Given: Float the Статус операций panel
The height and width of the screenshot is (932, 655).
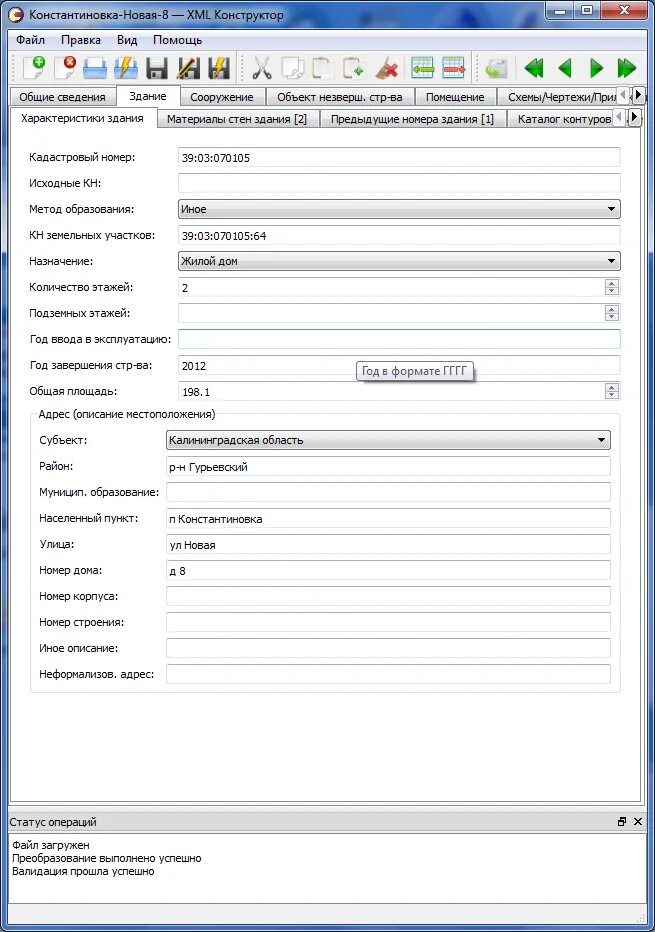Looking at the screenshot, I should (x=622, y=821).
